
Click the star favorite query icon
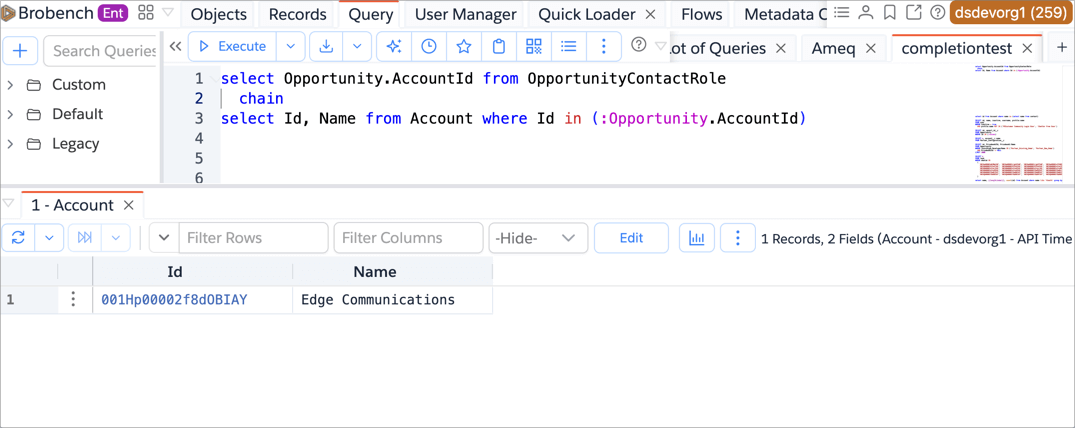pyautogui.click(x=464, y=47)
